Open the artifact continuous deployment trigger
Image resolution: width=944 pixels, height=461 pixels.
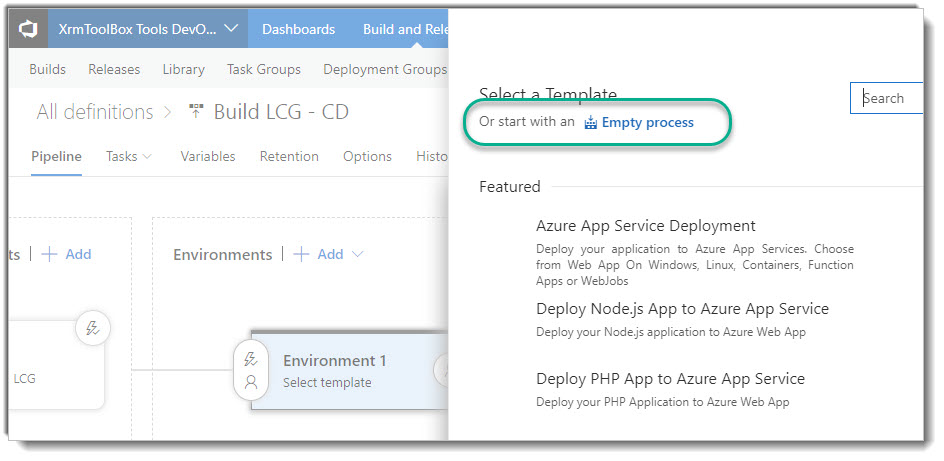[x=93, y=329]
